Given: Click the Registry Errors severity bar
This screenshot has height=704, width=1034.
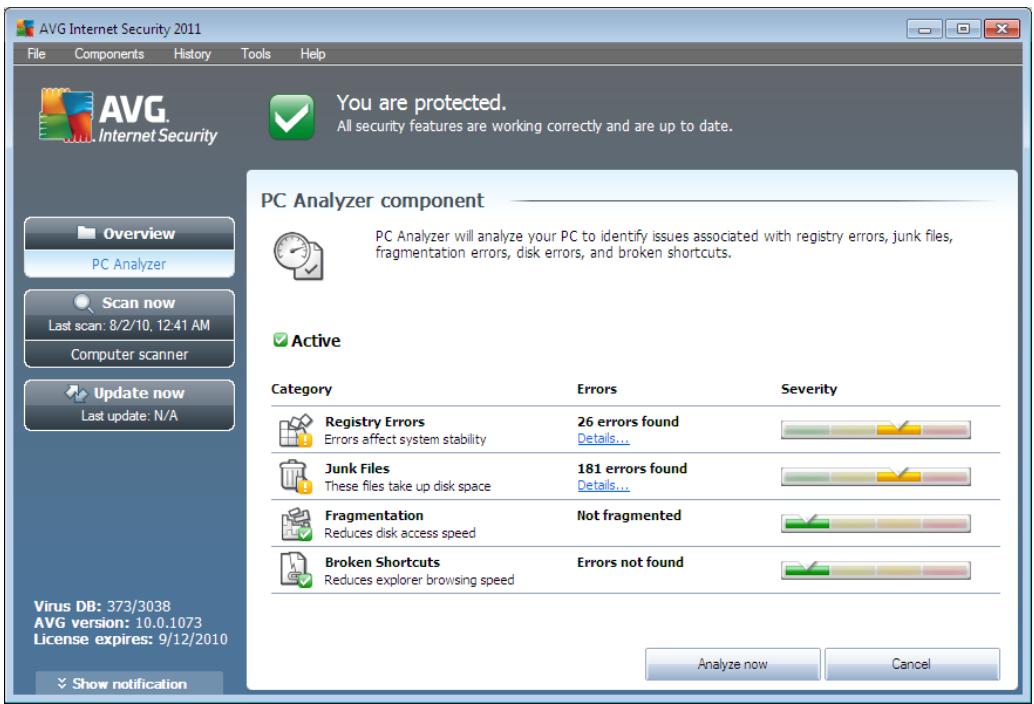Looking at the screenshot, I should 875,429.
